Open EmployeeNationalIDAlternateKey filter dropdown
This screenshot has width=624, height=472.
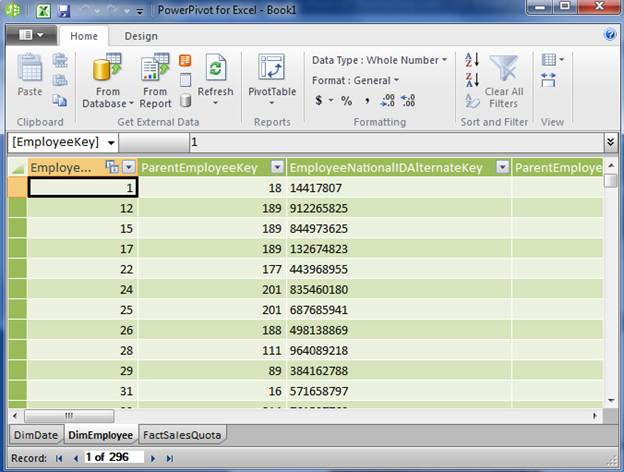tap(503, 167)
